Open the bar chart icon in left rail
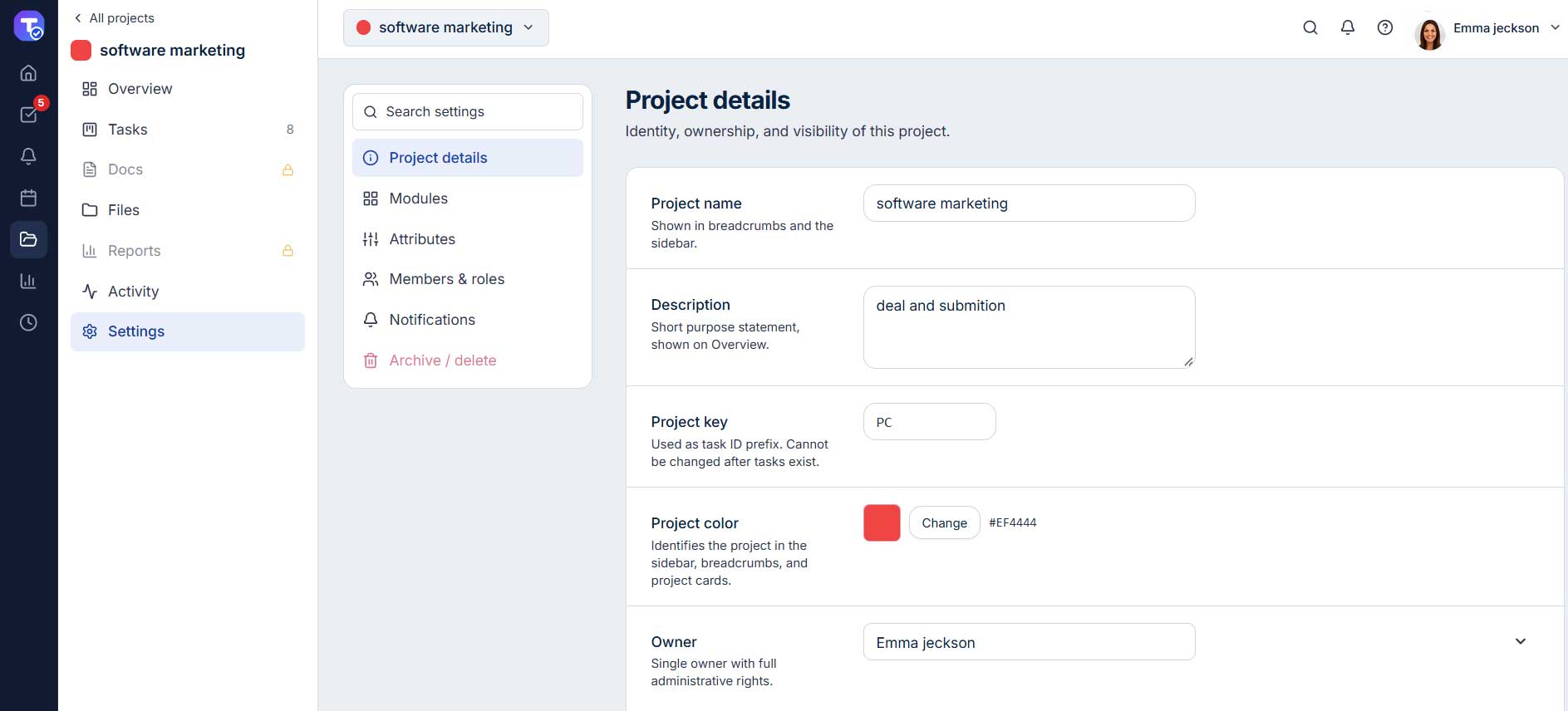 [28, 281]
